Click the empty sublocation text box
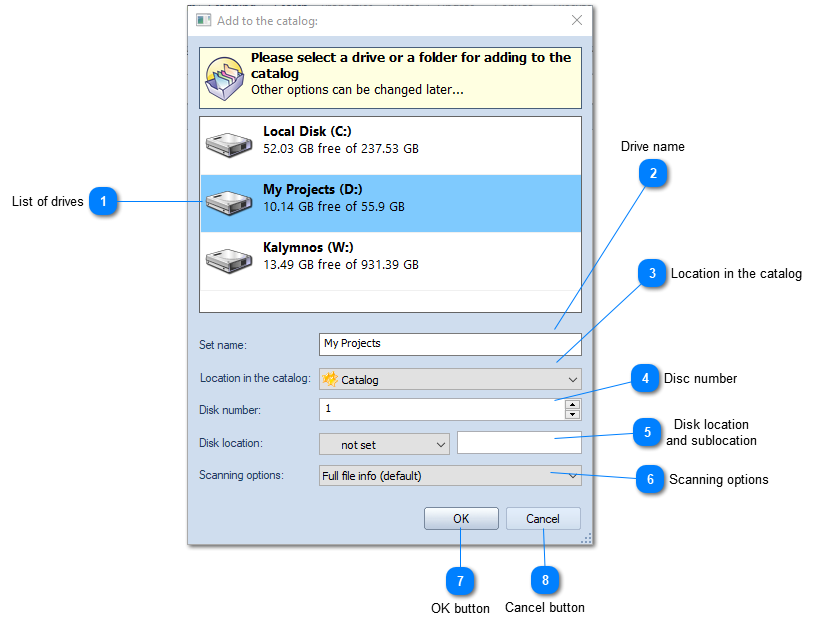818x632 pixels. [519, 443]
